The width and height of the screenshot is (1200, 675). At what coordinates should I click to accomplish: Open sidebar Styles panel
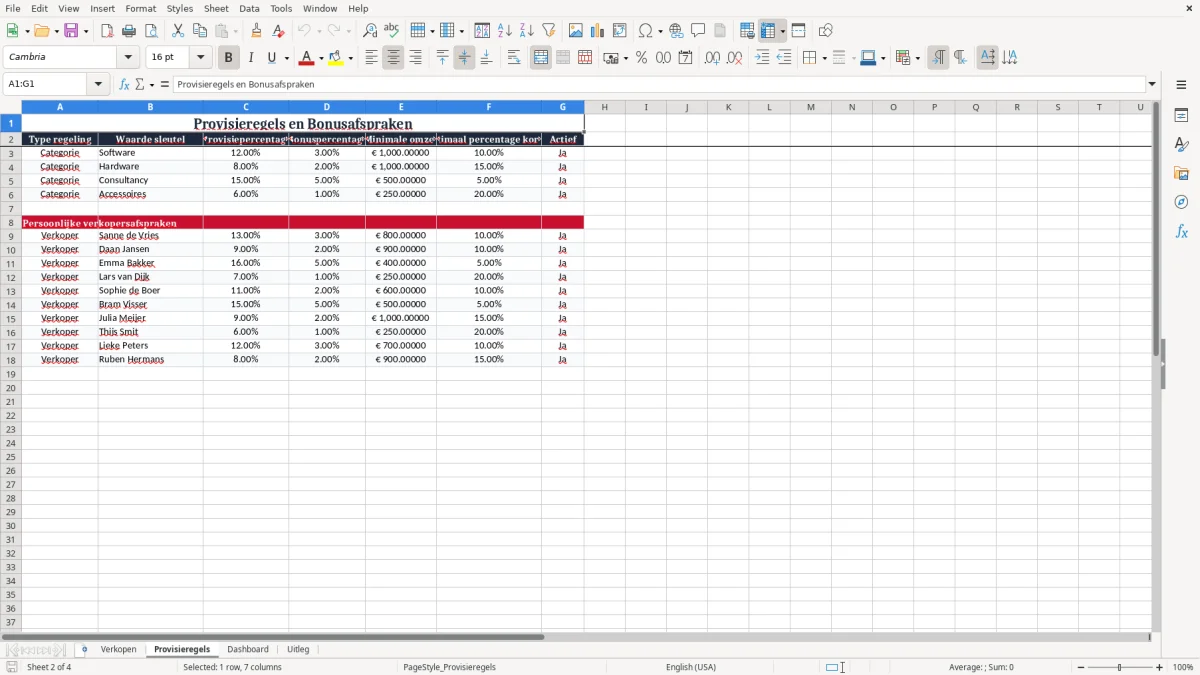coord(1181,145)
